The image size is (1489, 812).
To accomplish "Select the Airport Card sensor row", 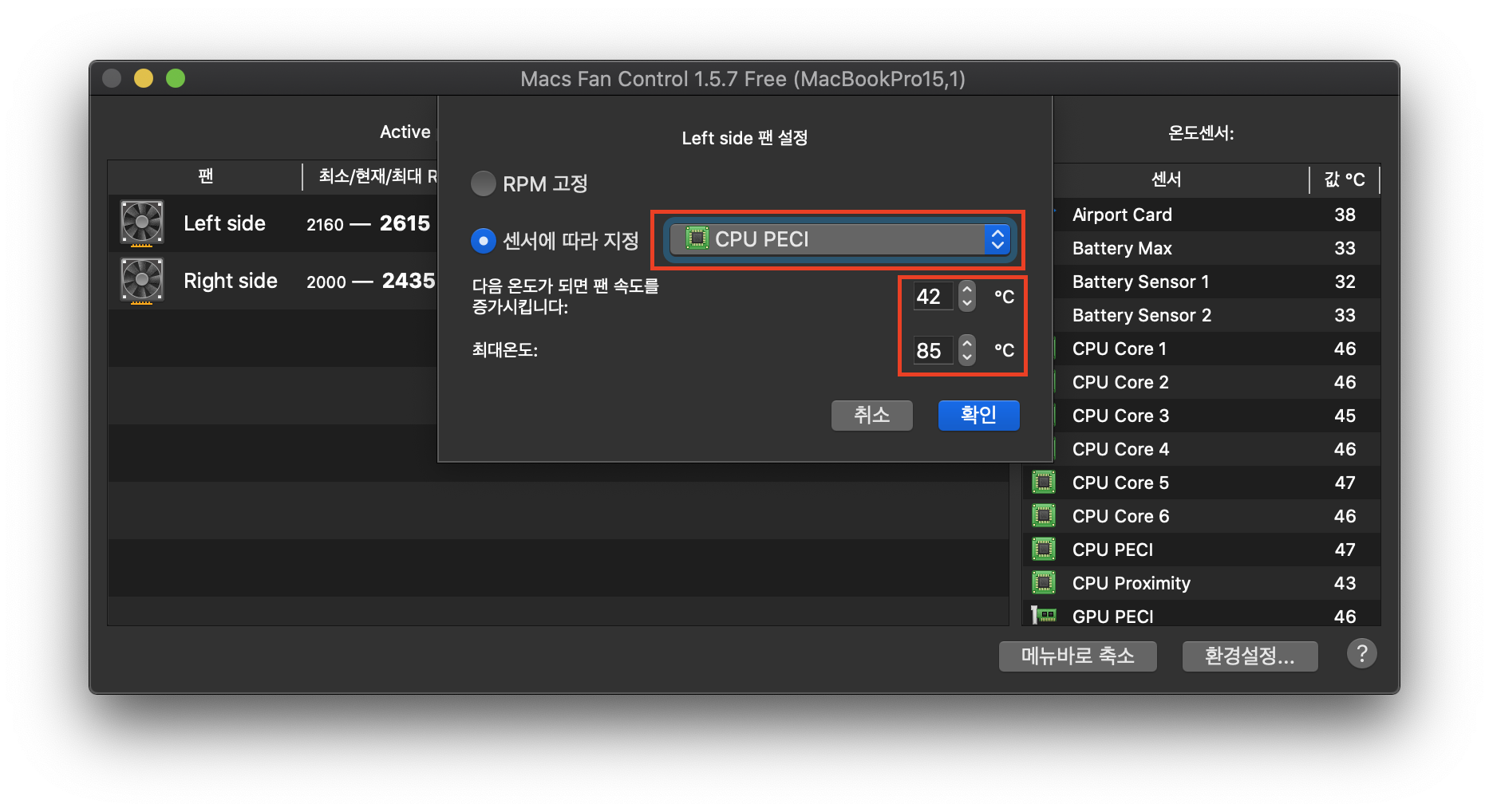I will (x=1217, y=215).
